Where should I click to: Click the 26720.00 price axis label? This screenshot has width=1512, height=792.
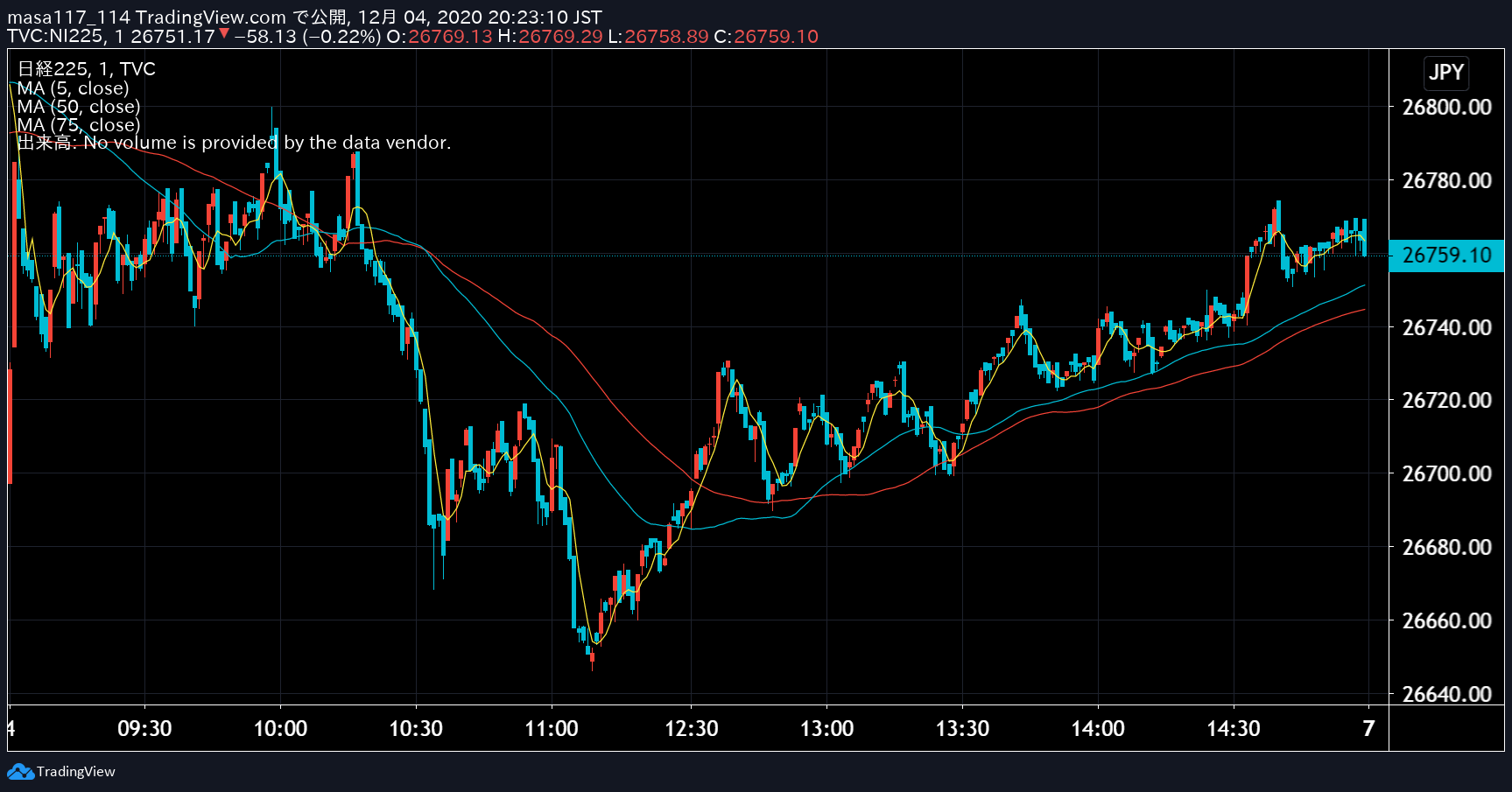[1446, 401]
